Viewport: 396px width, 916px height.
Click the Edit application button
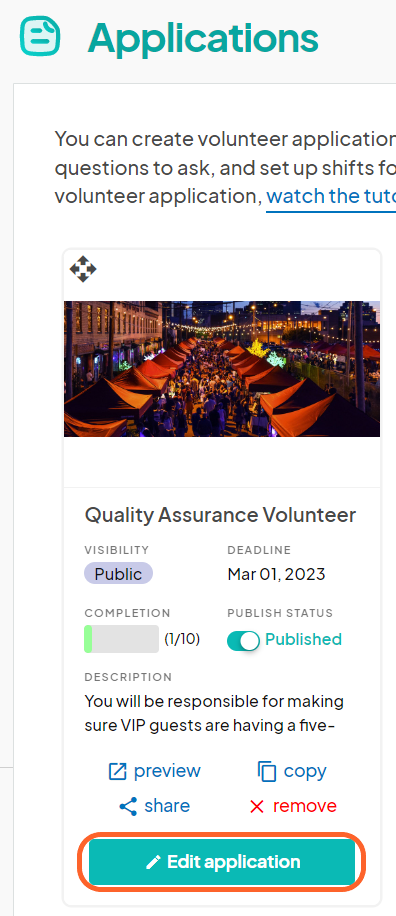(222, 862)
